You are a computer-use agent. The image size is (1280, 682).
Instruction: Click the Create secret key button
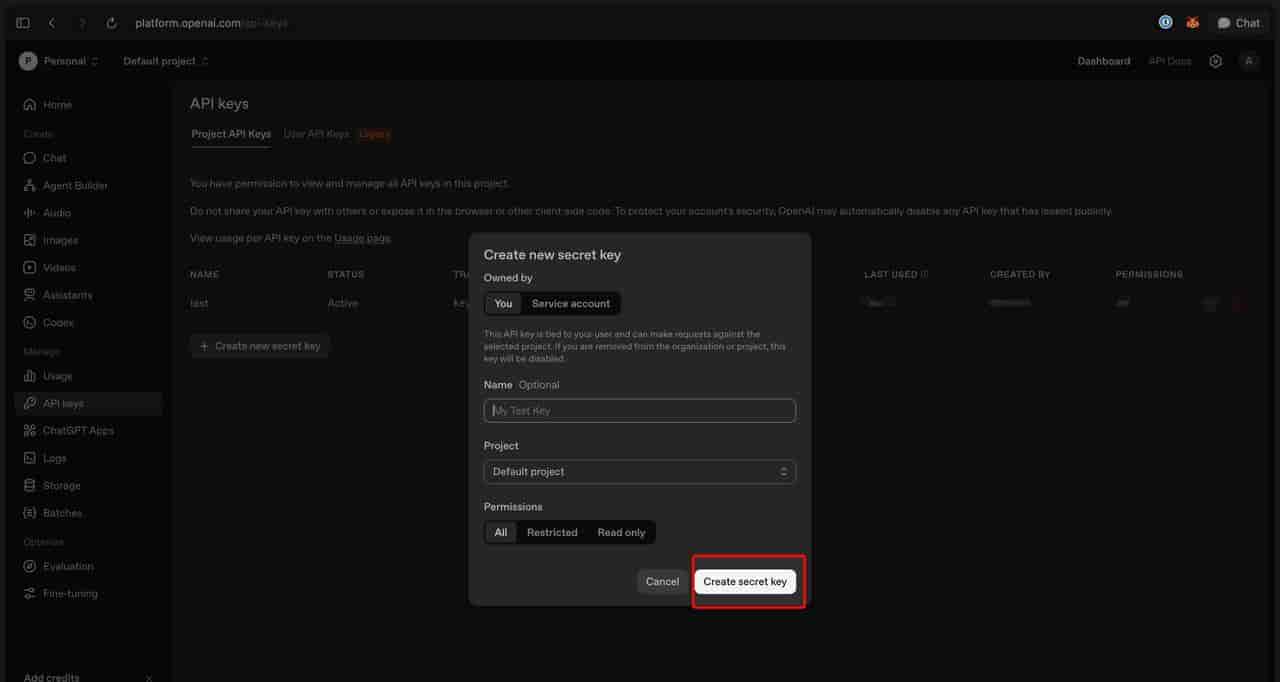(745, 581)
